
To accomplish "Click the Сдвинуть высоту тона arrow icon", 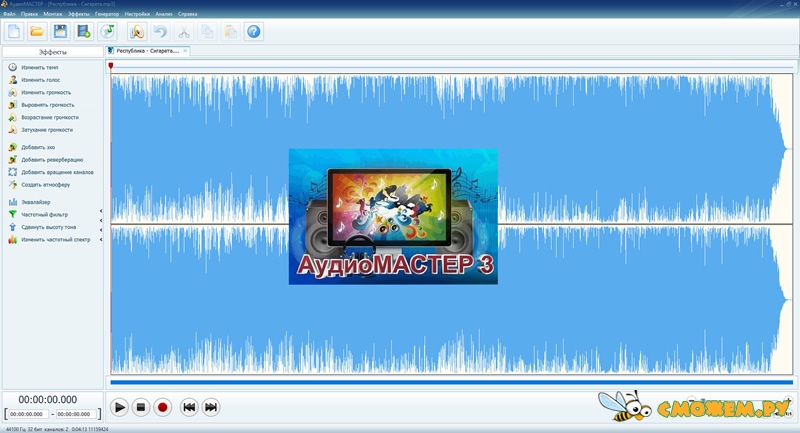I will coord(13,227).
